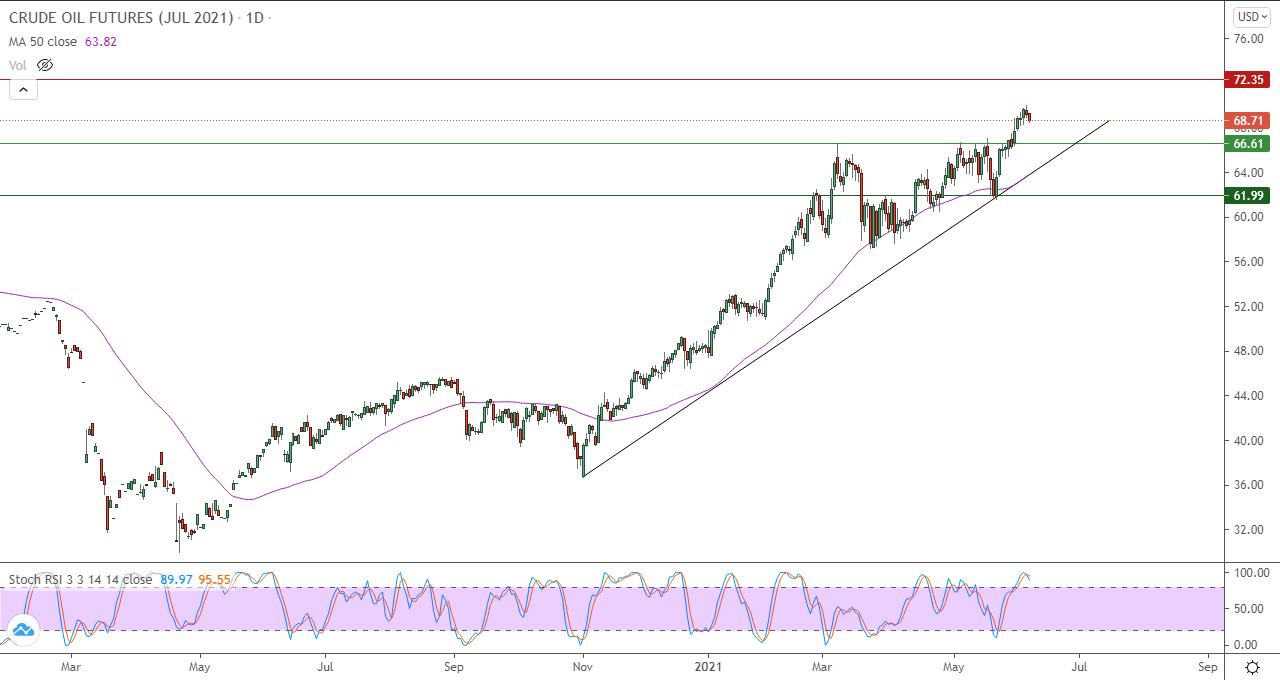The image size is (1280, 680).
Task: Click the 72.35 price level label
Action: click(1250, 79)
